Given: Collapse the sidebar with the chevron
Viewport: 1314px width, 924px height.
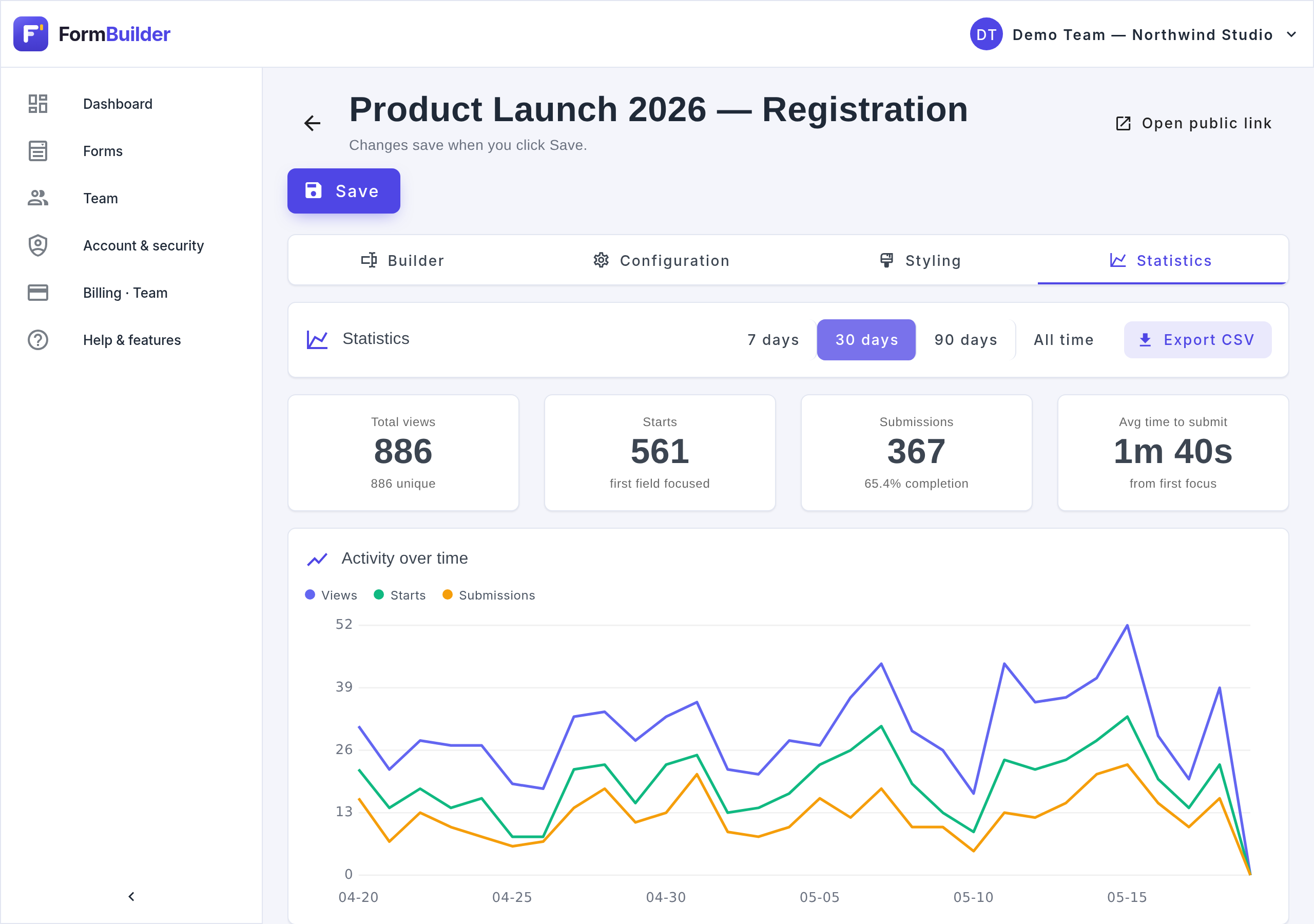Looking at the screenshot, I should [x=131, y=896].
